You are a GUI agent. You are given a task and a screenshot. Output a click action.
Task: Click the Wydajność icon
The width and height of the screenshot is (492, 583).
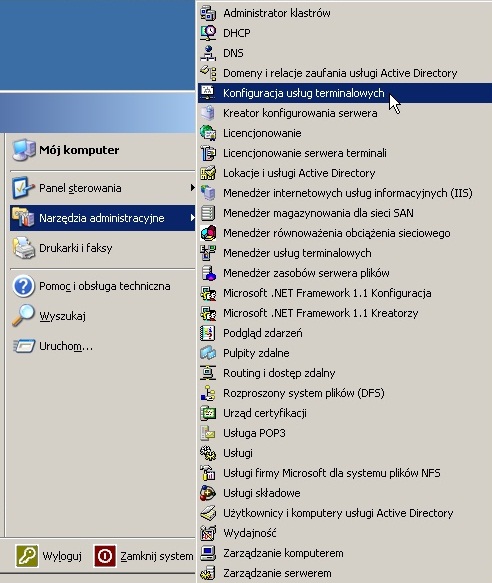208,533
